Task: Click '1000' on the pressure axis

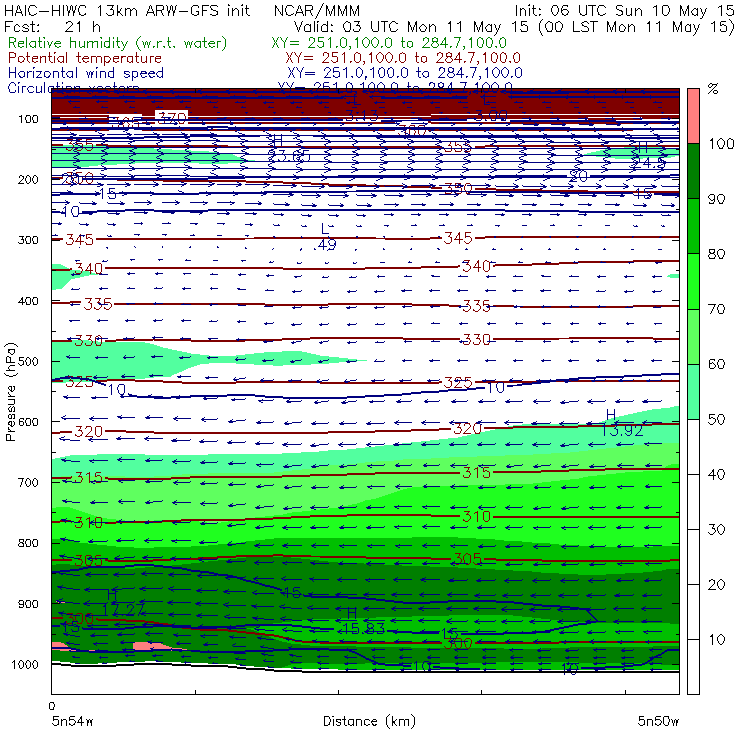Action: click(x=25, y=664)
